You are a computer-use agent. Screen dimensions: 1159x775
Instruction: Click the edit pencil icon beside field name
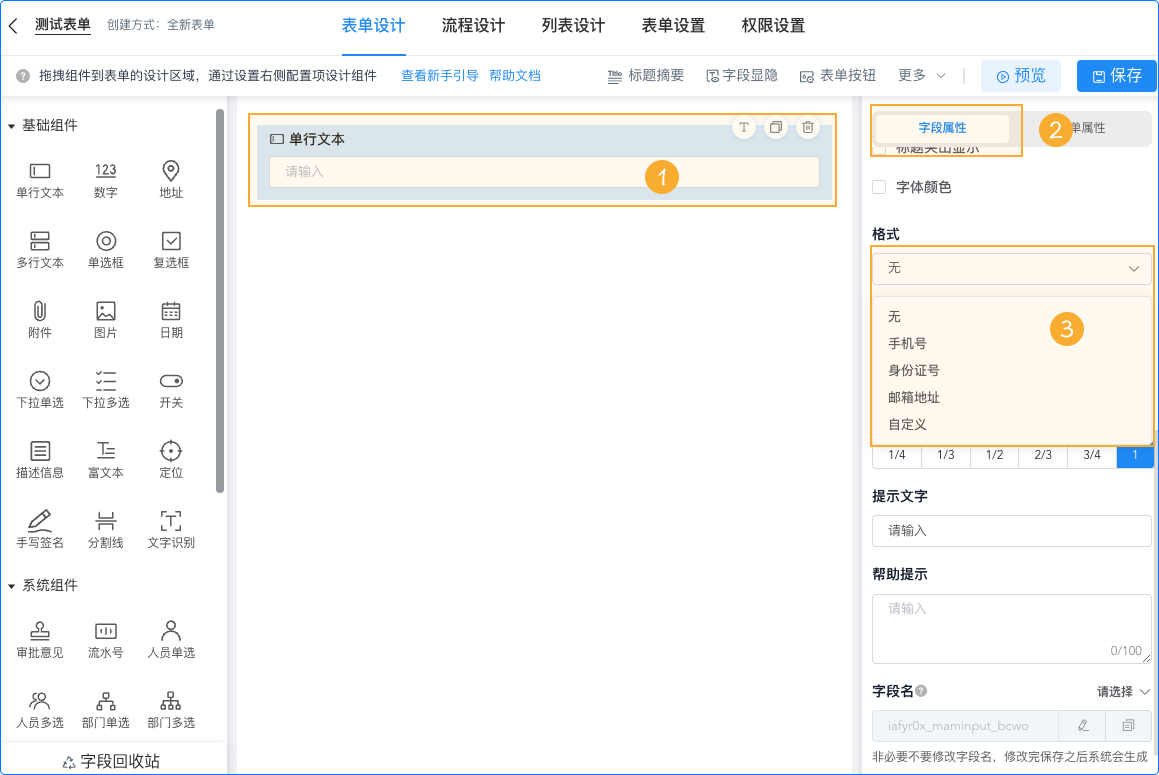1083,725
